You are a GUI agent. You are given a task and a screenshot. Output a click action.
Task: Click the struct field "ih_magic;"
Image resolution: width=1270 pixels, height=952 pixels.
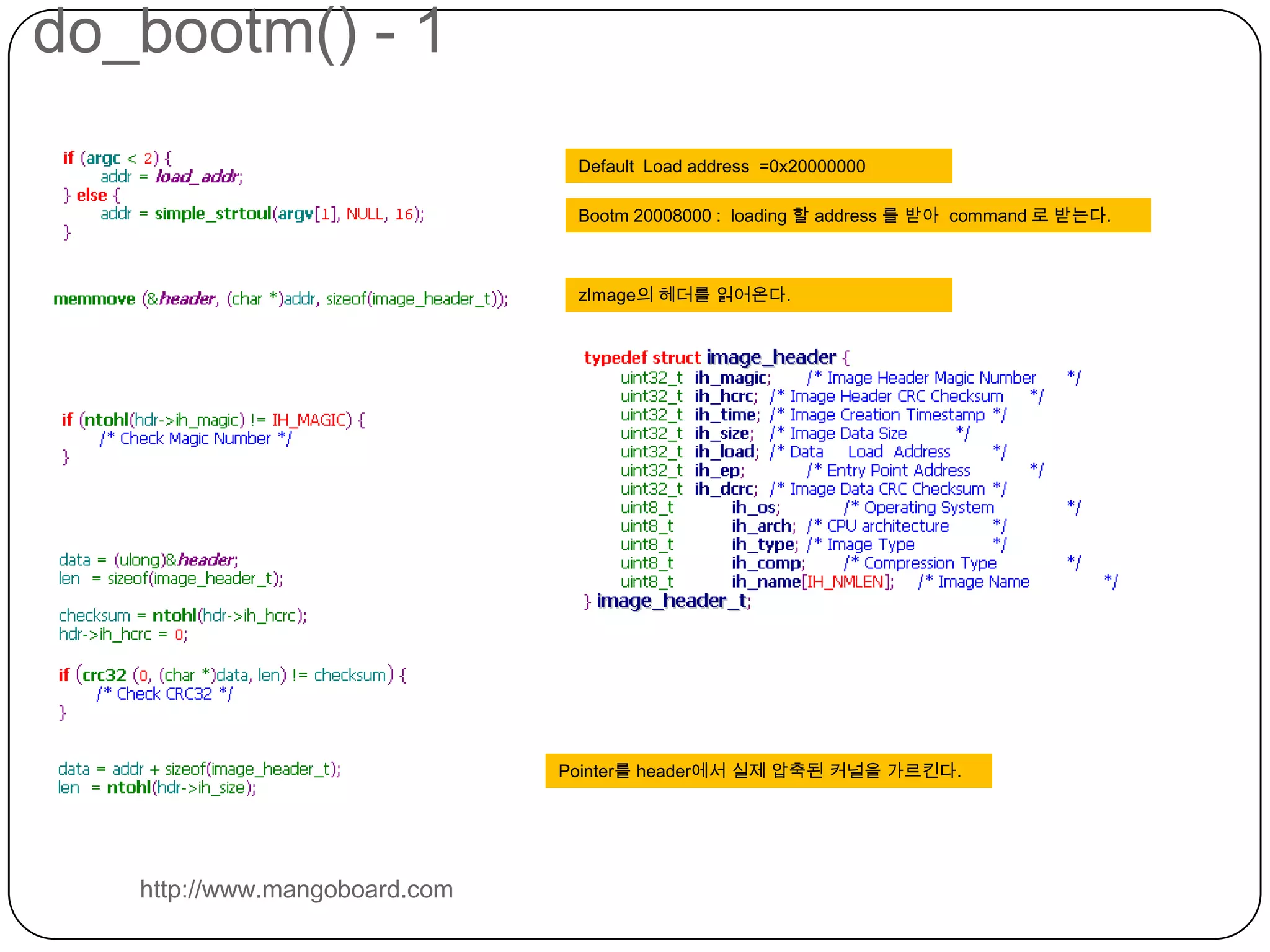pyautogui.click(x=732, y=378)
